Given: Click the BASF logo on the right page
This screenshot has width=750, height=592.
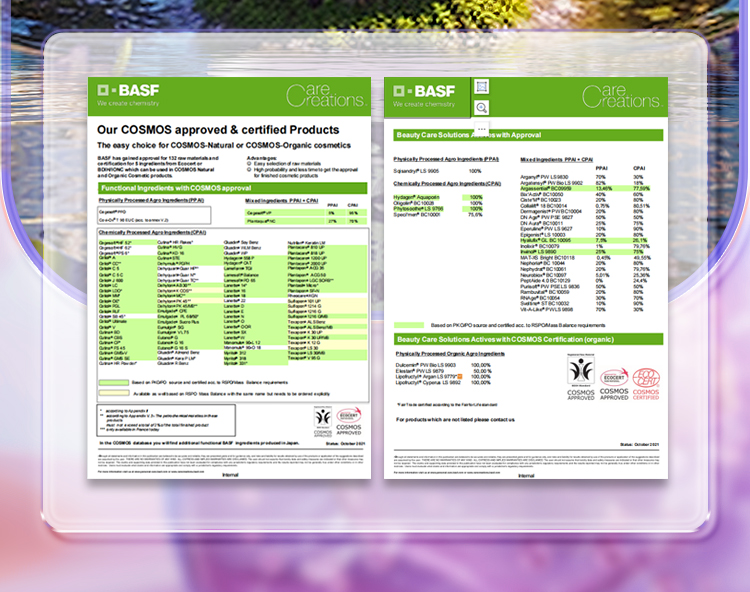Looking at the screenshot, I should point(424,96).
